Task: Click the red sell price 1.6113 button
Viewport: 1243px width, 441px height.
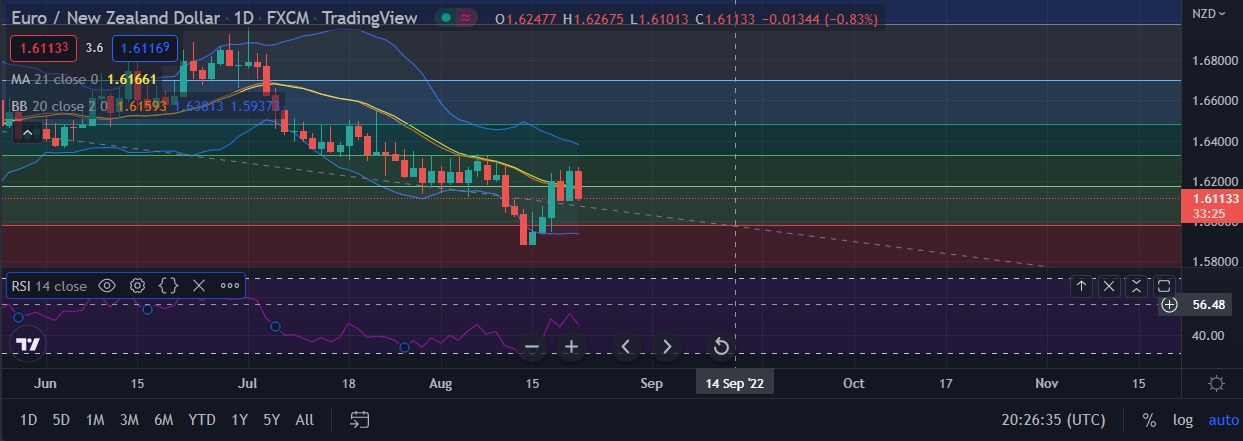Action: [42, 47]
